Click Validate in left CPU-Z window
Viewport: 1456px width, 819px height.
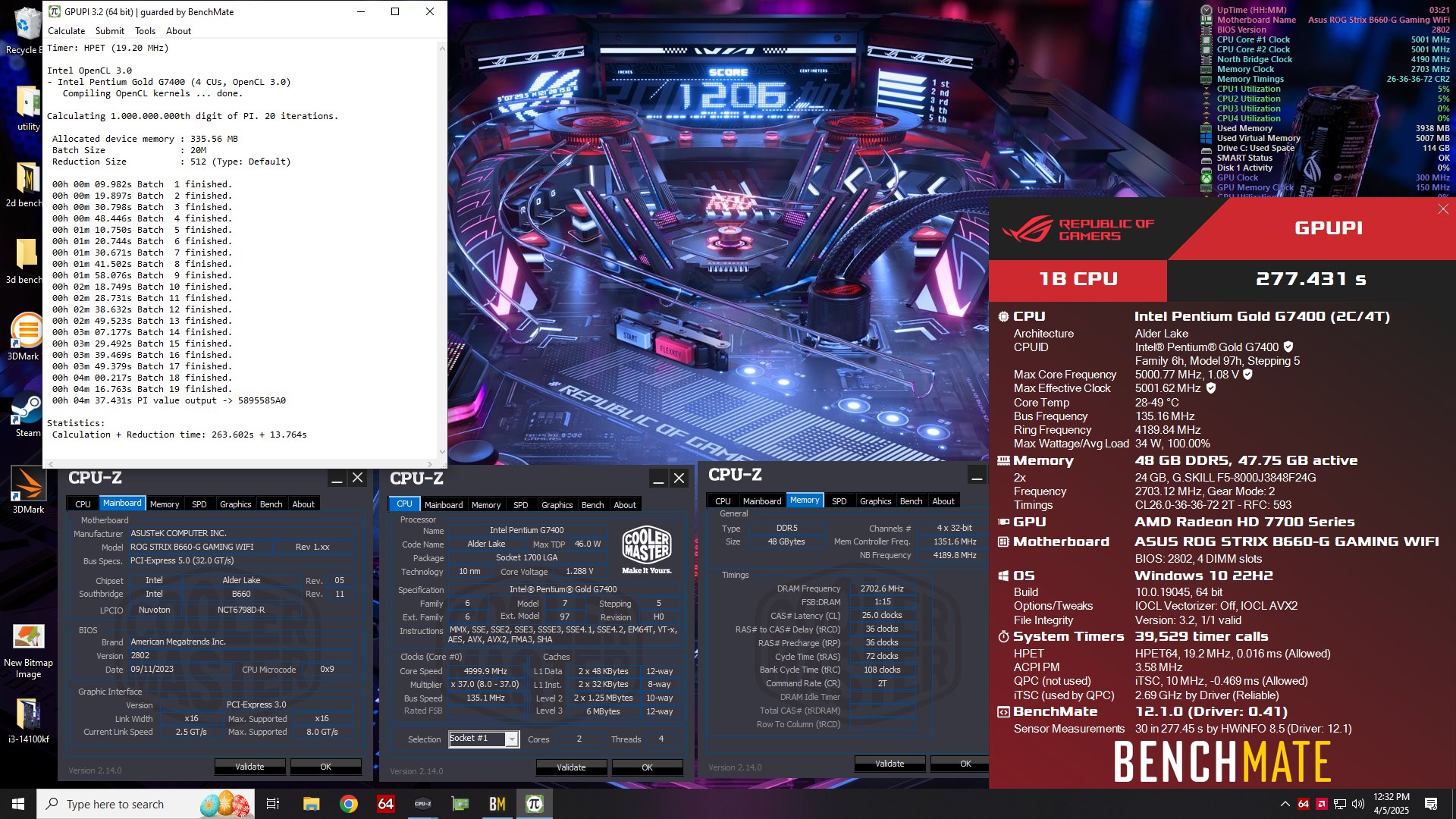[249, 767]
